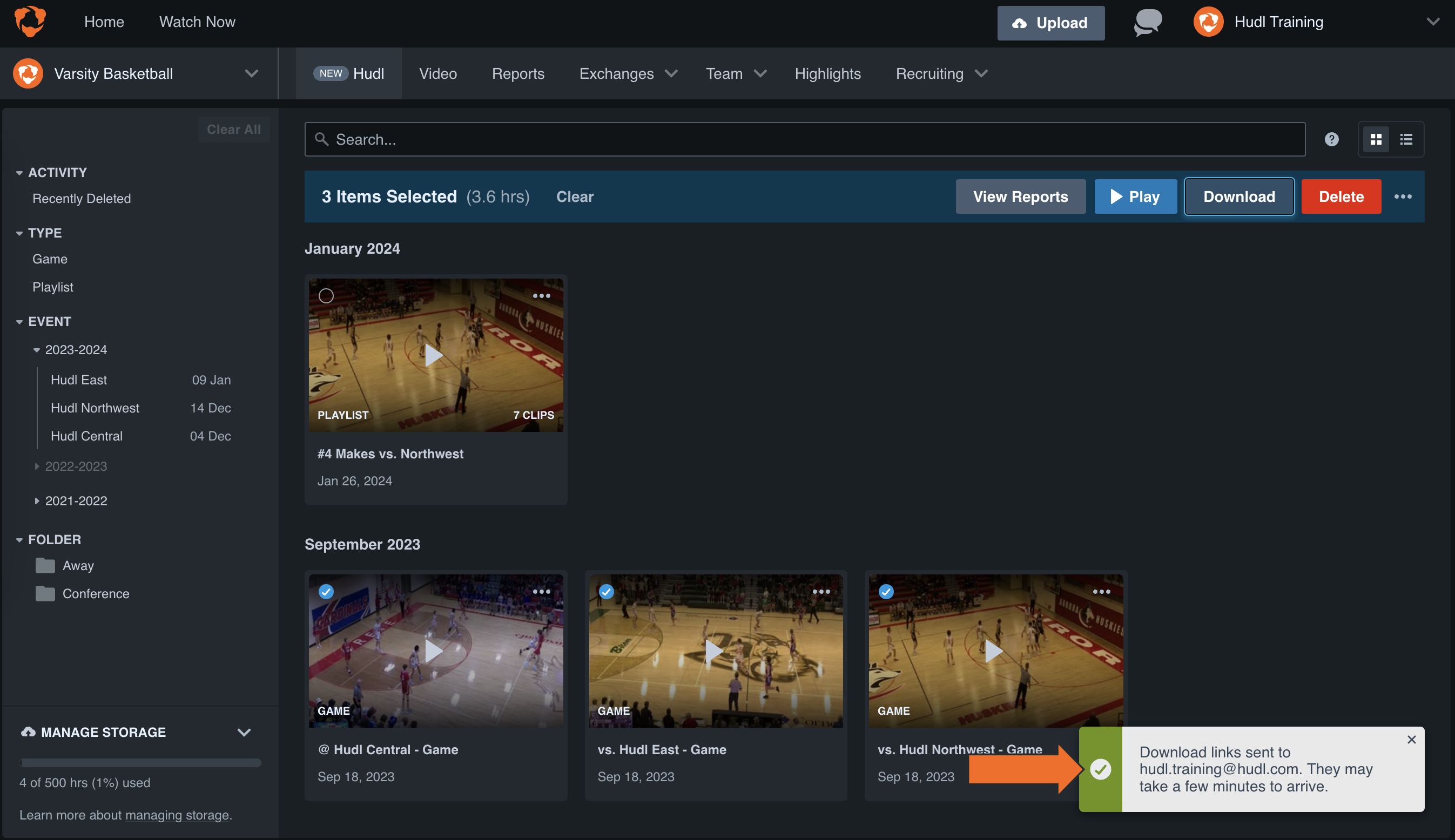Image resolution: width=1455 pixels, height=840 pixels.
Task: Click the blue Play button
Action: (1135, 197)
